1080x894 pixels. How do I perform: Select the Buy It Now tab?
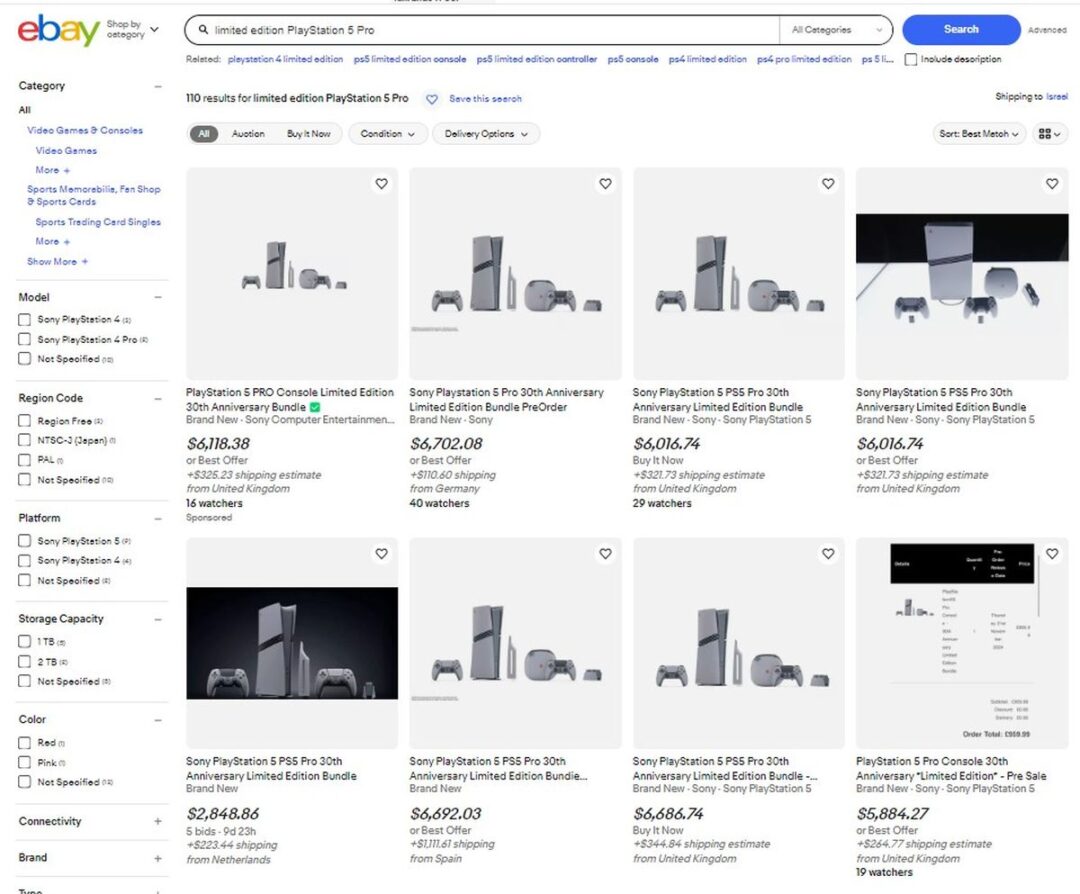[x=309, y=134]
